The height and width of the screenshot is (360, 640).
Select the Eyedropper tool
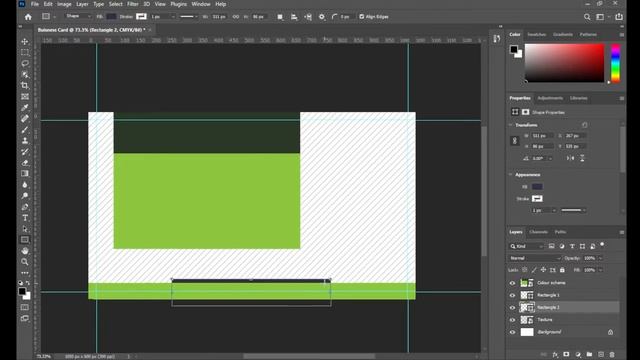(25, 107)
